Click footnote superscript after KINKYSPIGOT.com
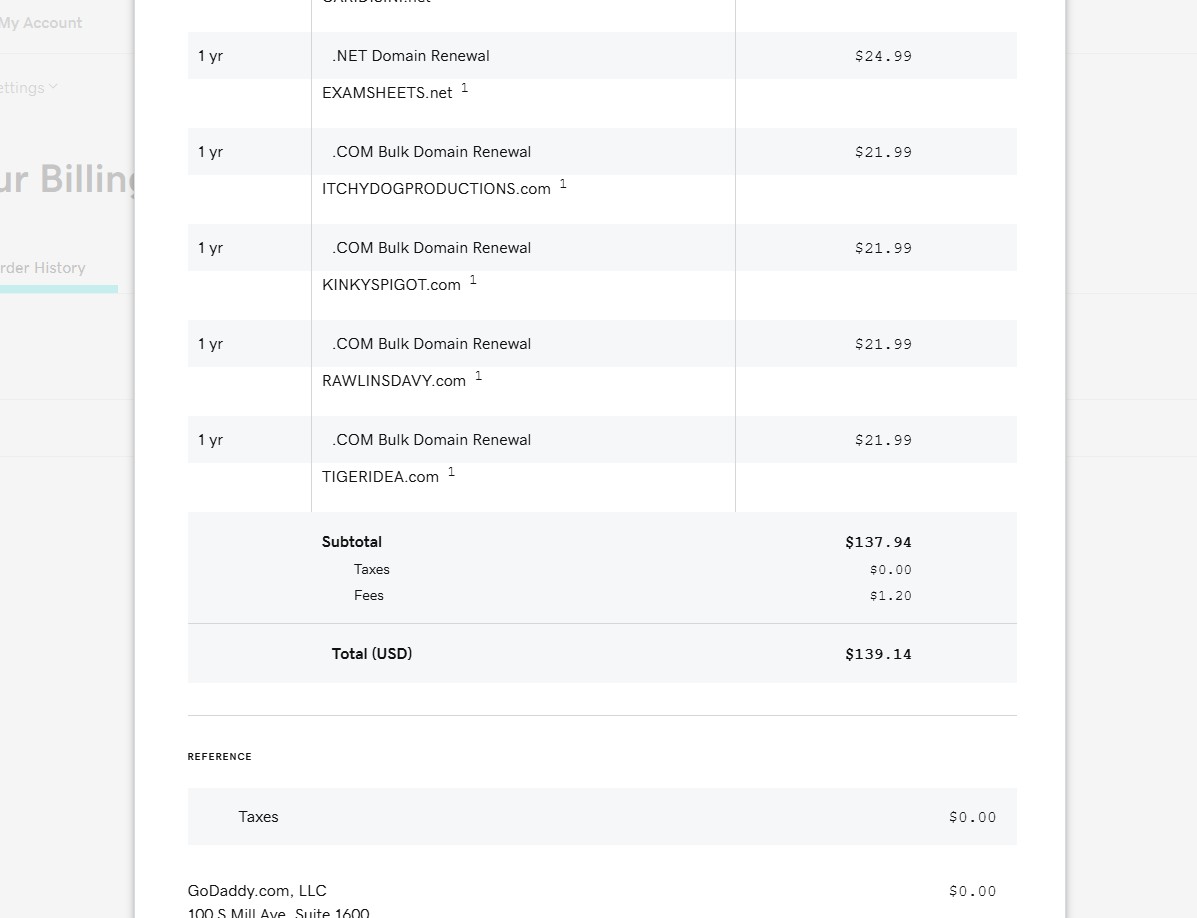 point(473,280)
